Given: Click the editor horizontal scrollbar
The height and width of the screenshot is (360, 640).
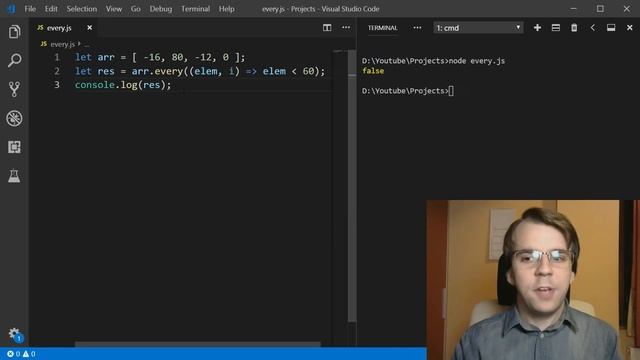Looking at the screenshot, I should click(198, 344).
